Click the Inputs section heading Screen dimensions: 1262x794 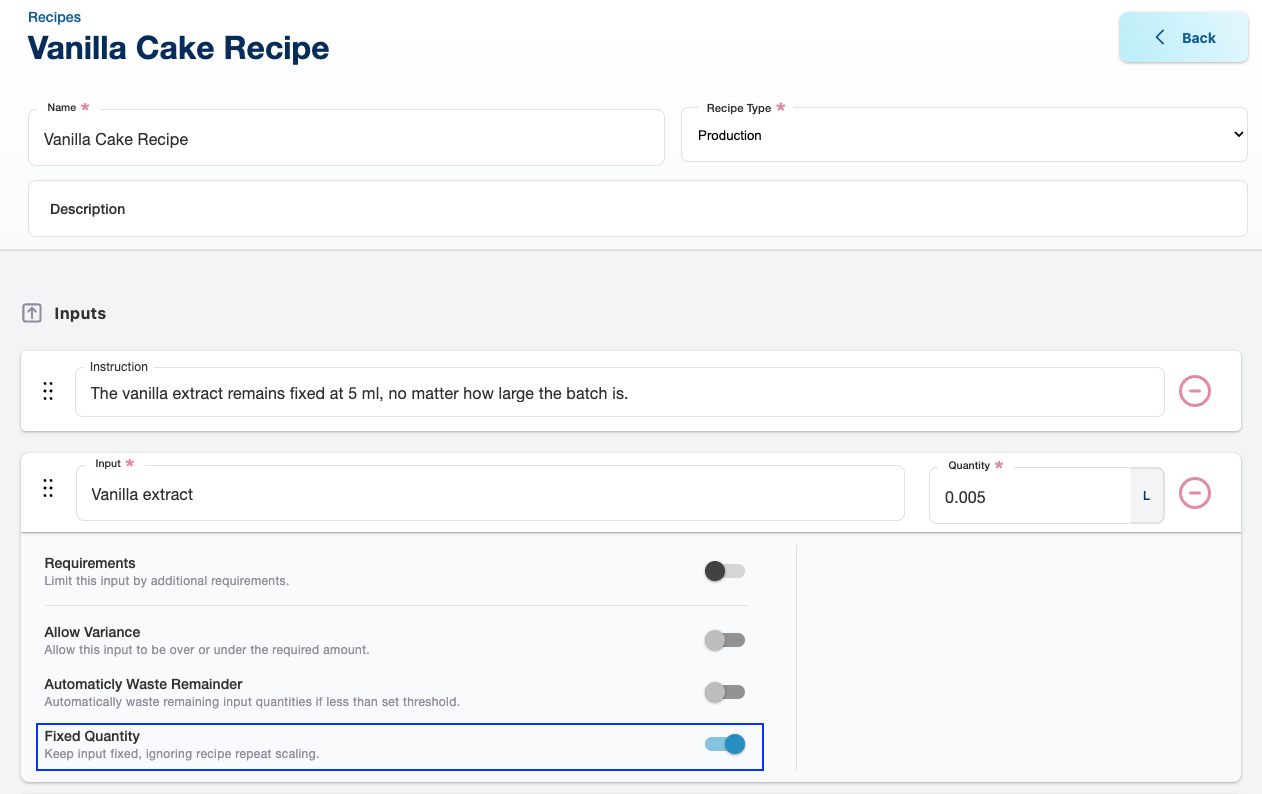click(x=80, y=314)
